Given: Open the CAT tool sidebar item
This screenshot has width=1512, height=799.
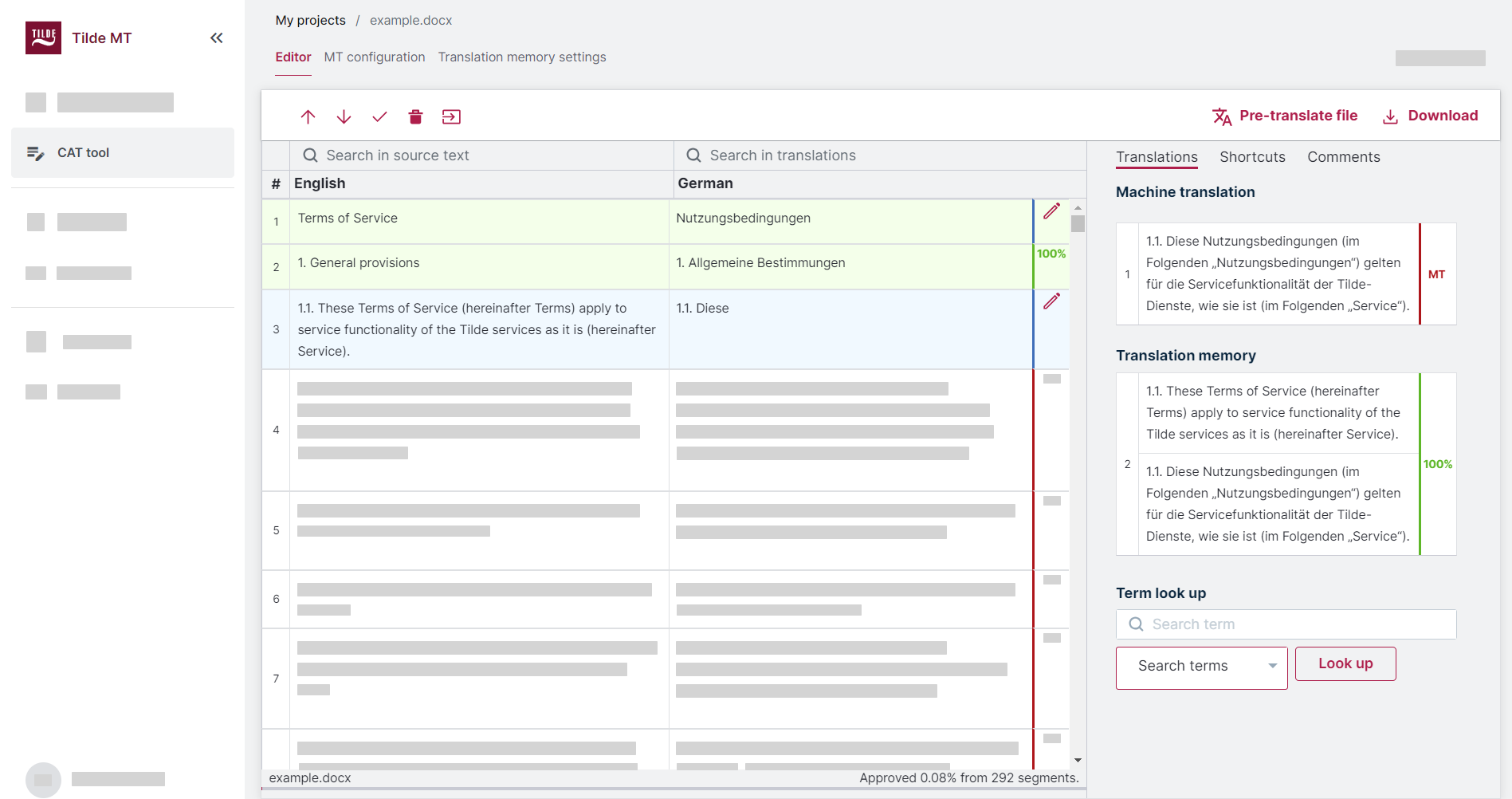Looking at the screenshot, I should [123, 152].
